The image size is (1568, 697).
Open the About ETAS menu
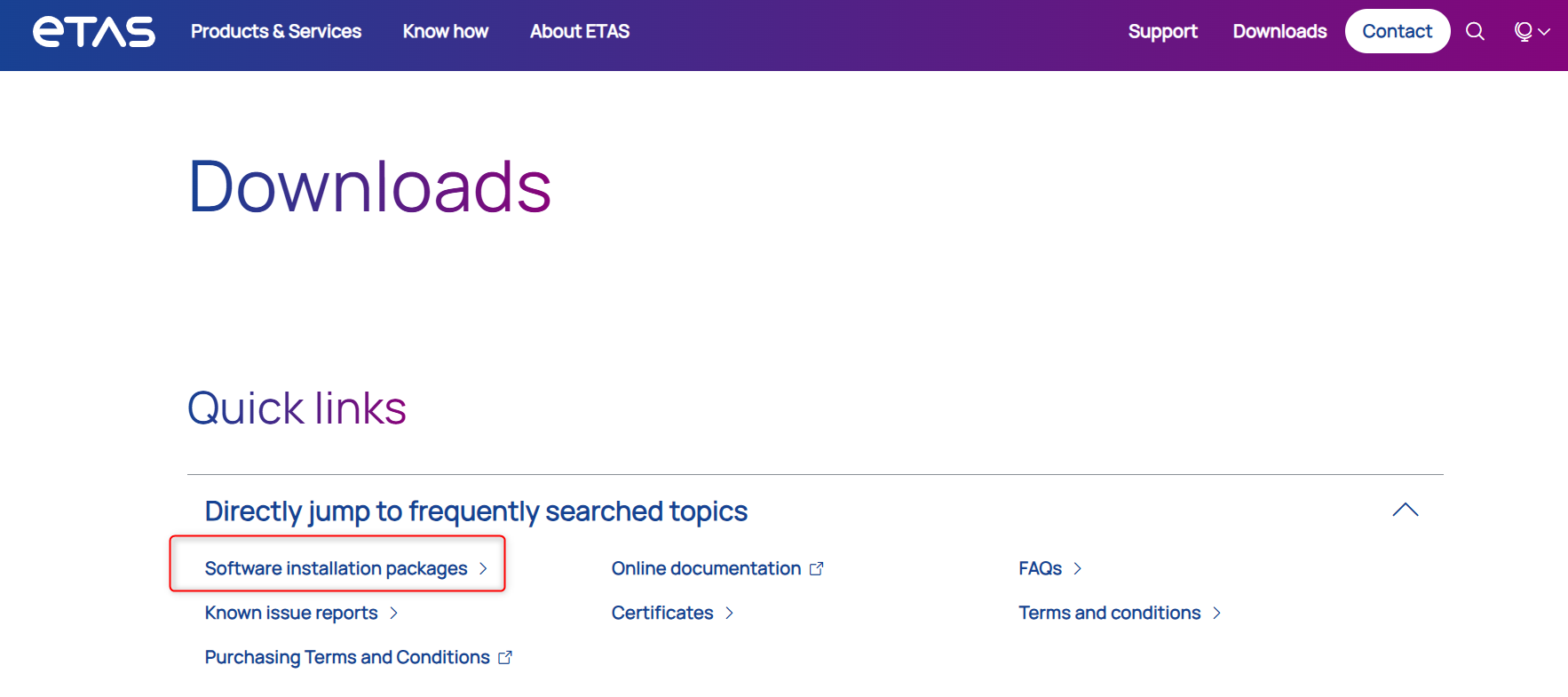click(x=580, y=32)
